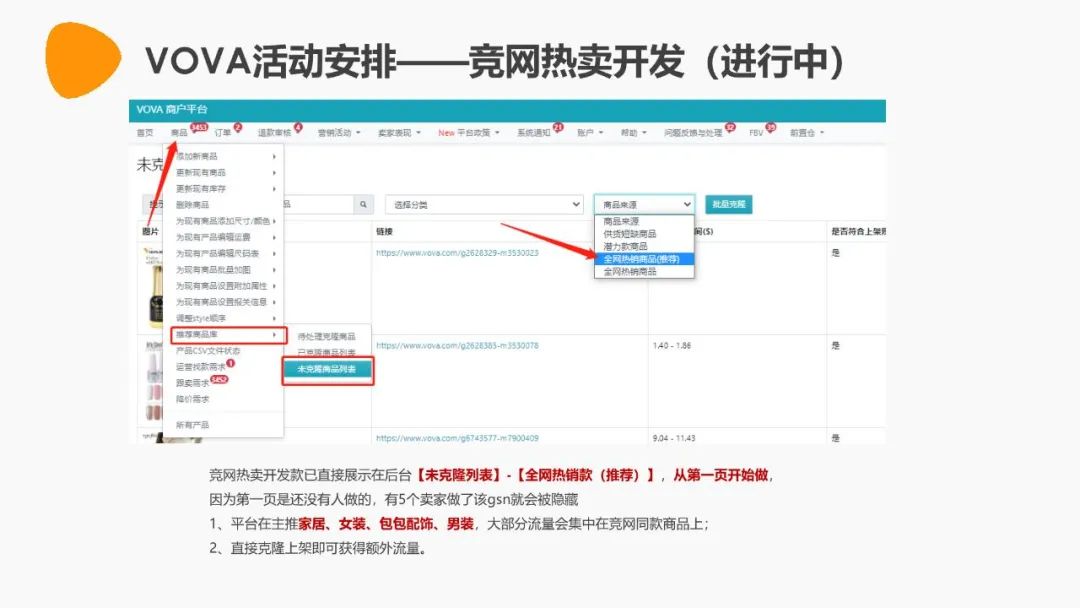This screenshot has height=608, width=1080.
Task: Click the pink nail polish product thumbnail
Action: pyautogui.click(x=154, y=380)
